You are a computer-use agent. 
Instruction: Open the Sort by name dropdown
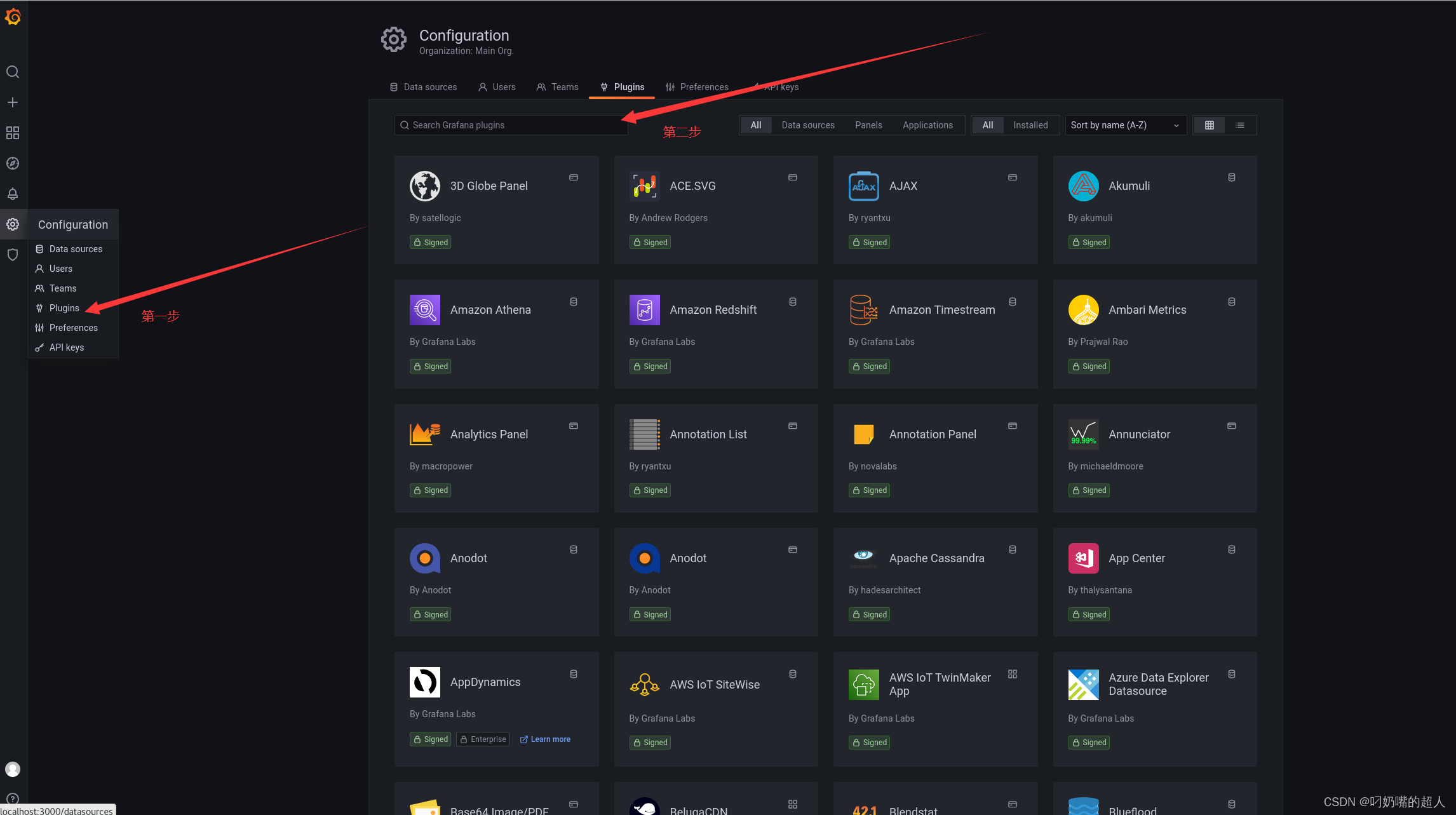click(1125, 125)
